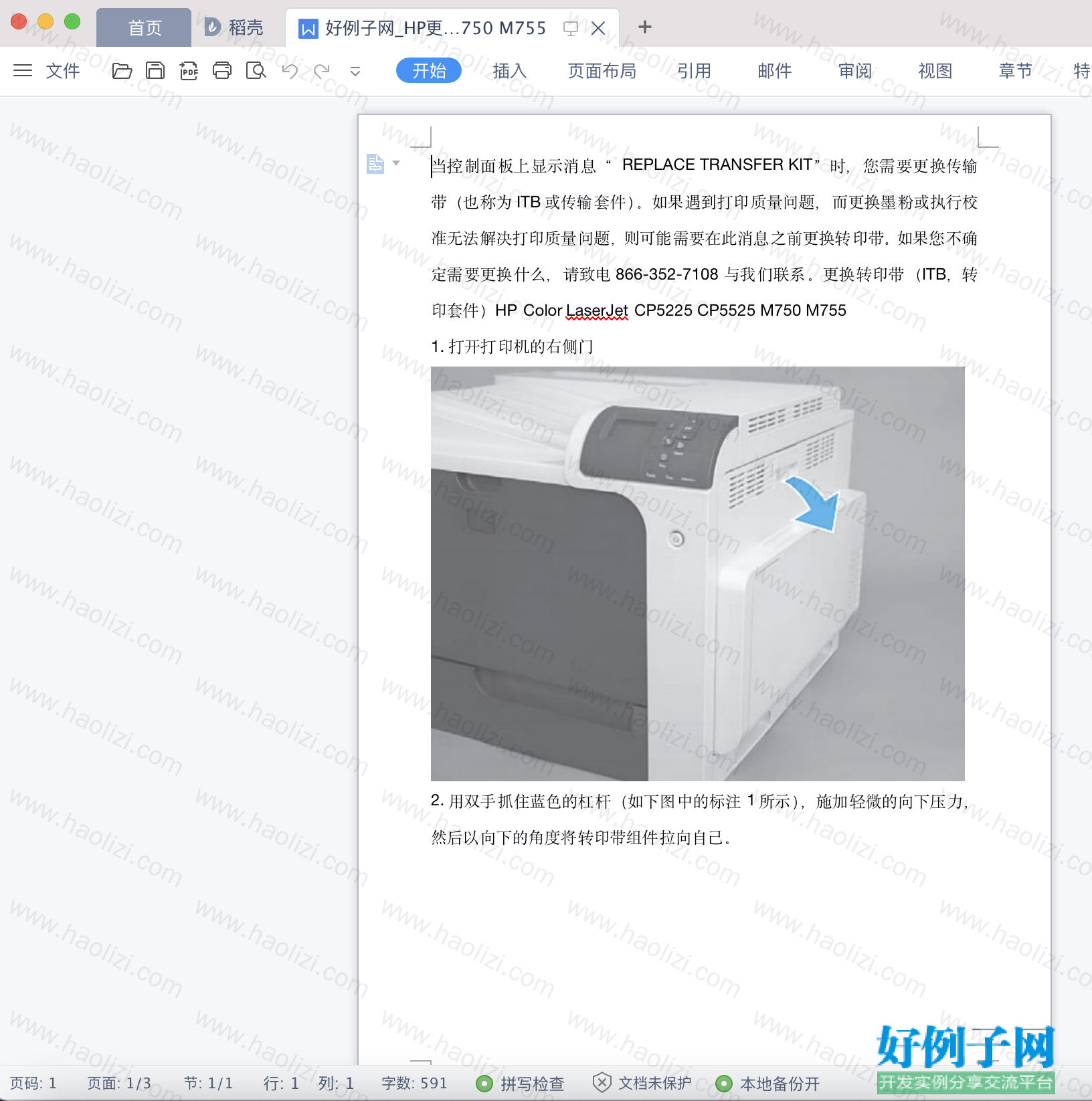Click 节: 1/1 status entry
Image resolution: width=1092 pixels, height=1101 pixels.
[208, 1084]
